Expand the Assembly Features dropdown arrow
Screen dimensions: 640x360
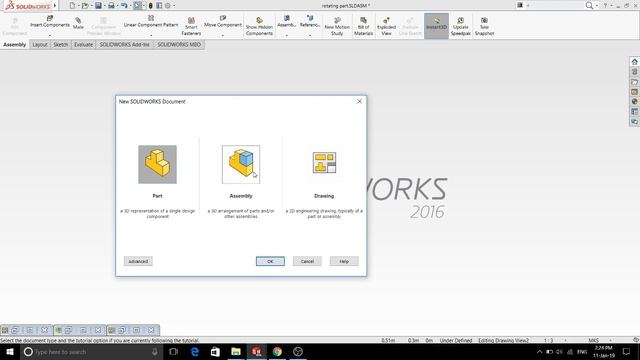pyautogui.click(x=287, y=35)
